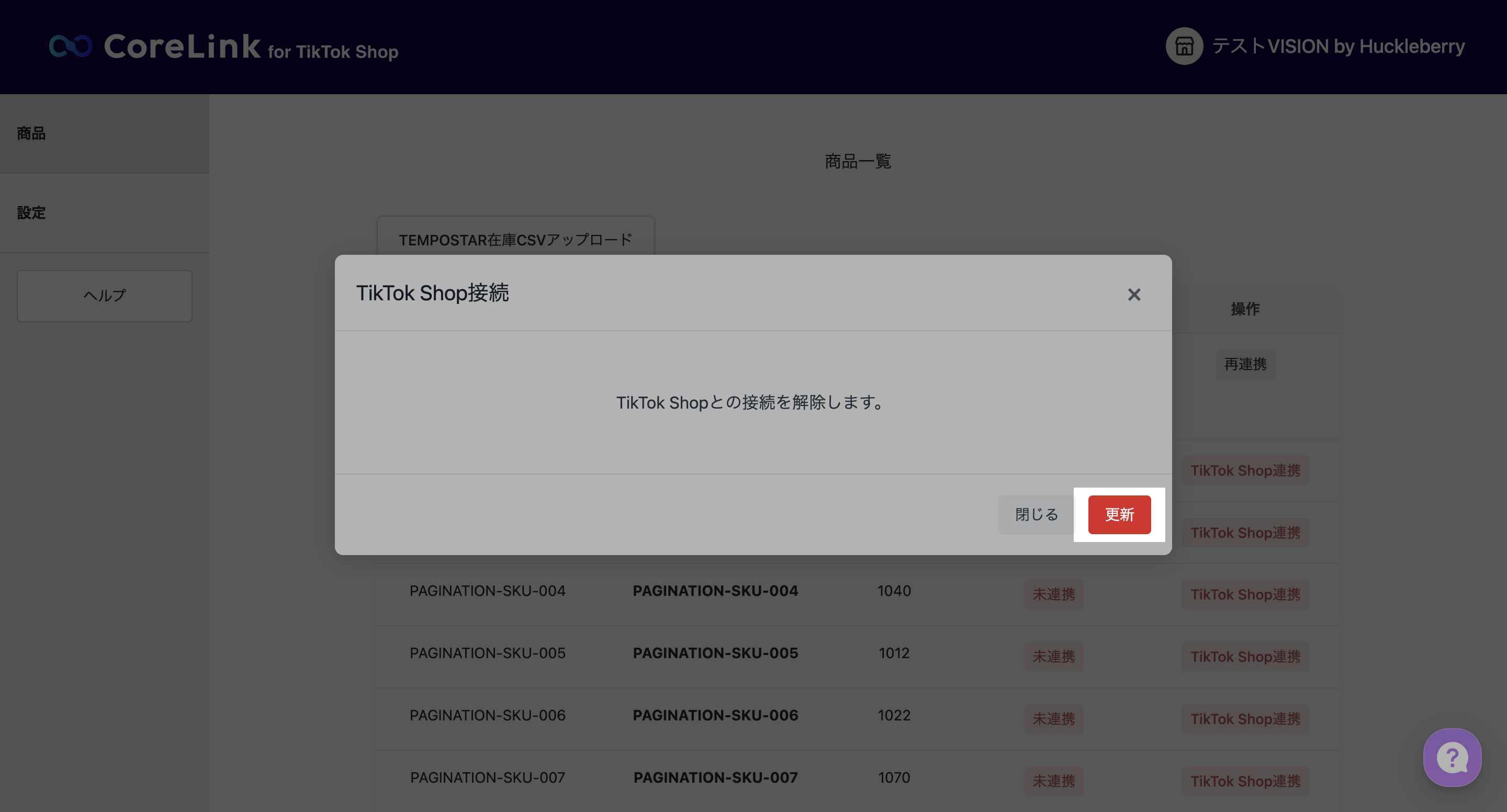Click bold PAGINATION-SKU-005 product name
The height and width of the screenshot is (812, 1507).
tap(715, 653)
